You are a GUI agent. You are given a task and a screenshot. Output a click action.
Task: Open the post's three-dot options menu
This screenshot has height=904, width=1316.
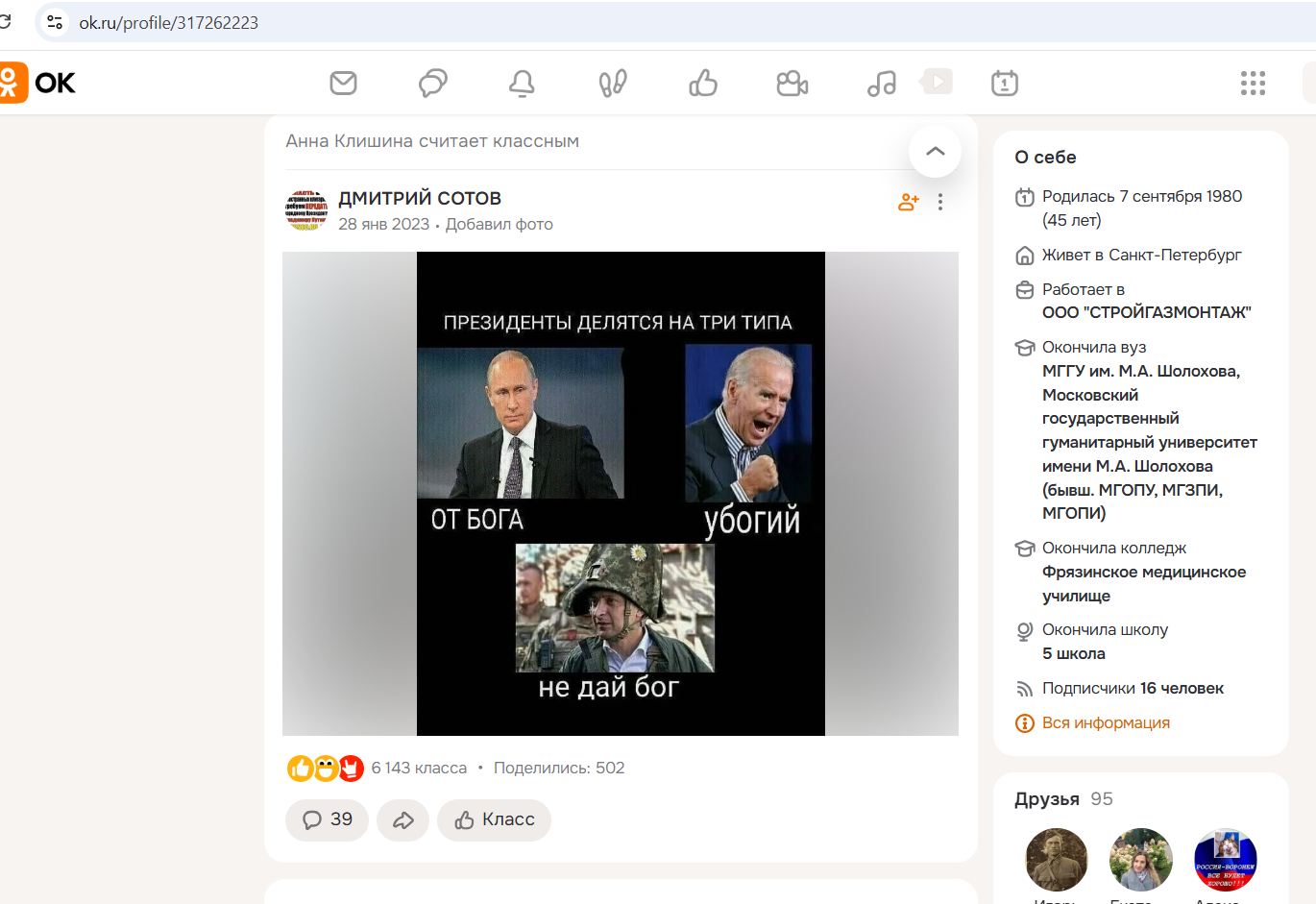940,202
